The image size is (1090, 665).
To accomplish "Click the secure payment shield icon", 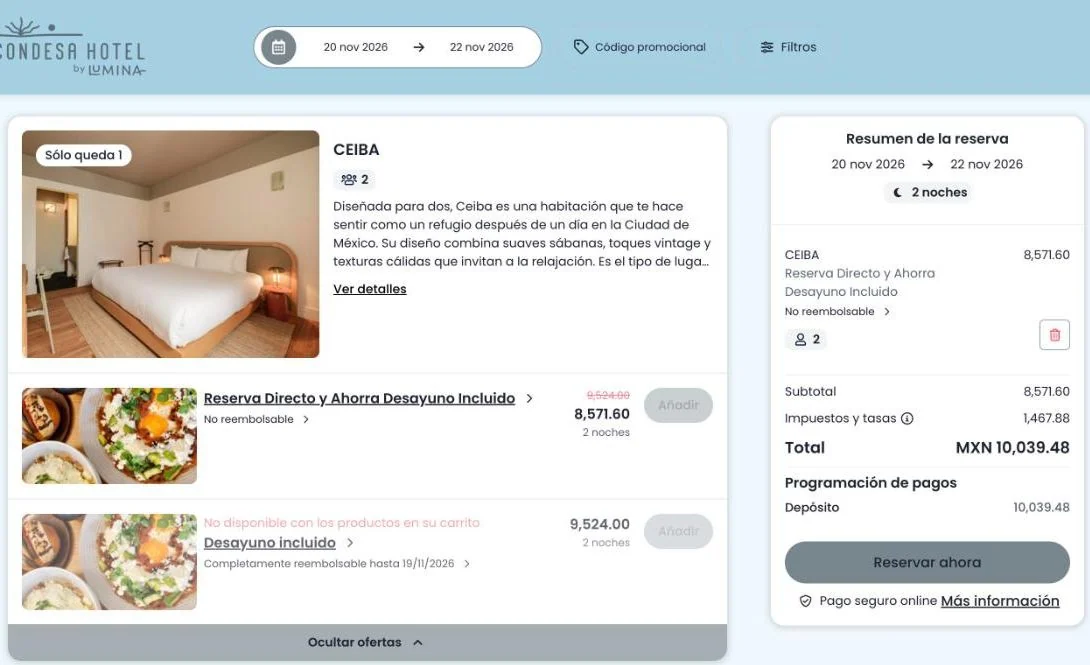I will [x=805, y=601].
